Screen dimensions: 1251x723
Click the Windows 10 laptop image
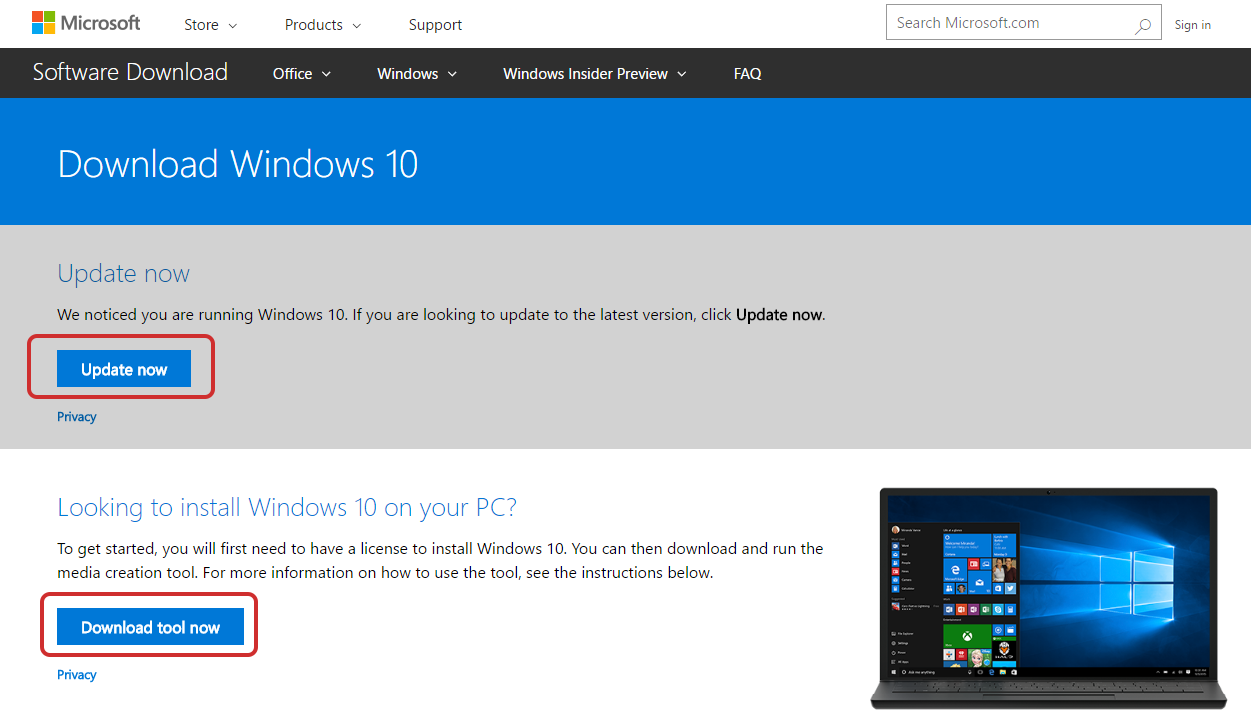pos(1049,598)
